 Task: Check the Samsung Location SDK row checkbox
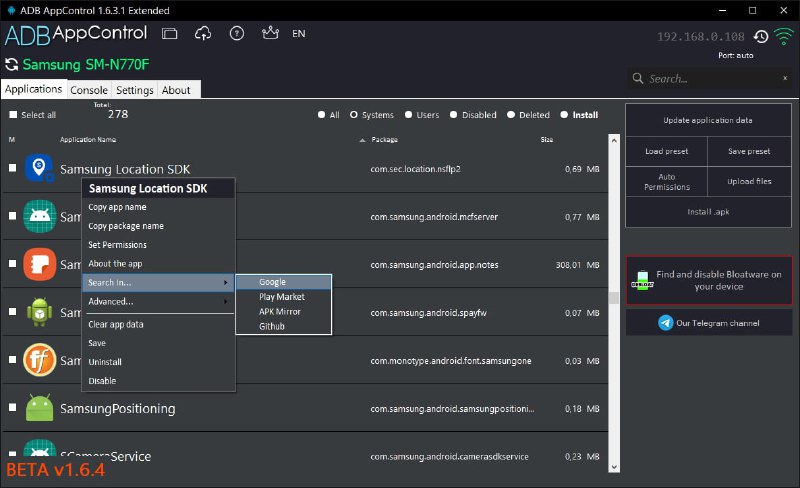pyautogui.click(x=12, y=167)
